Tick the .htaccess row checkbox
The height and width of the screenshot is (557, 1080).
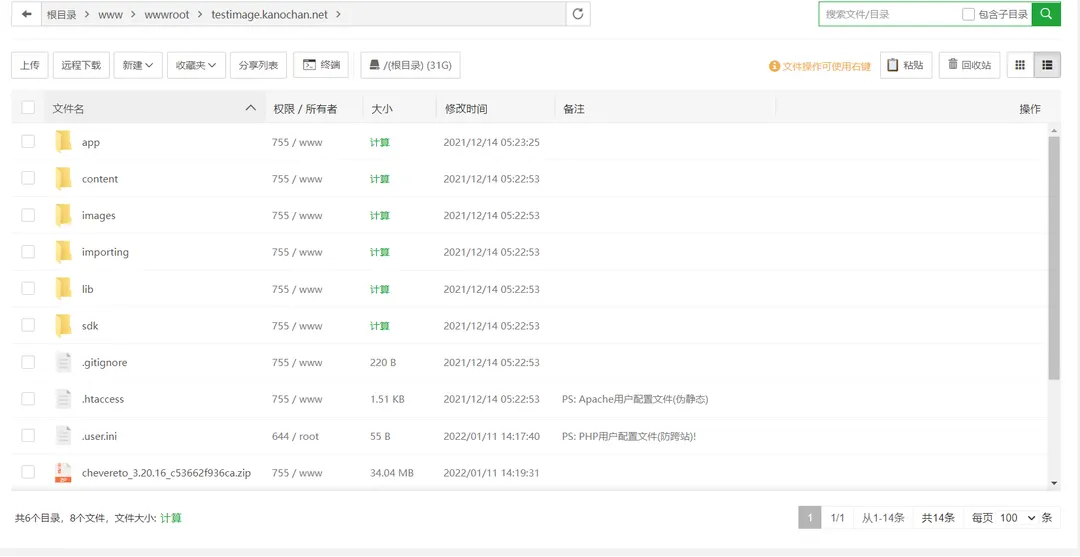click(x=28, y=399)
